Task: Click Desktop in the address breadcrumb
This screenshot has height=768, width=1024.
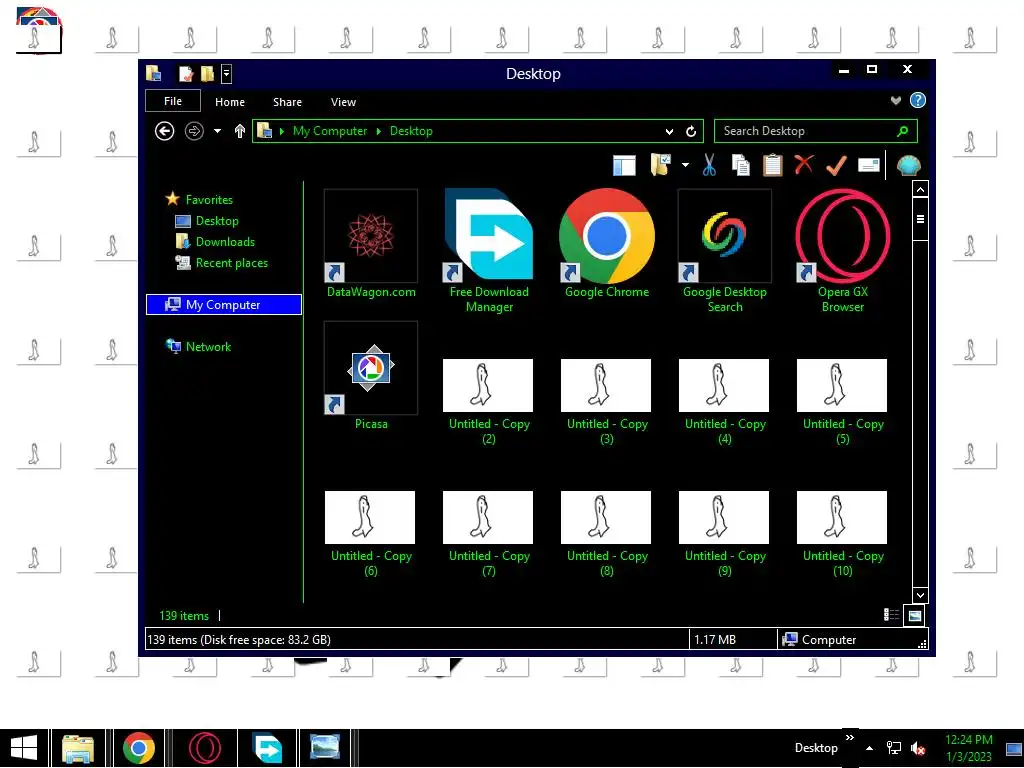Action: 411,131
